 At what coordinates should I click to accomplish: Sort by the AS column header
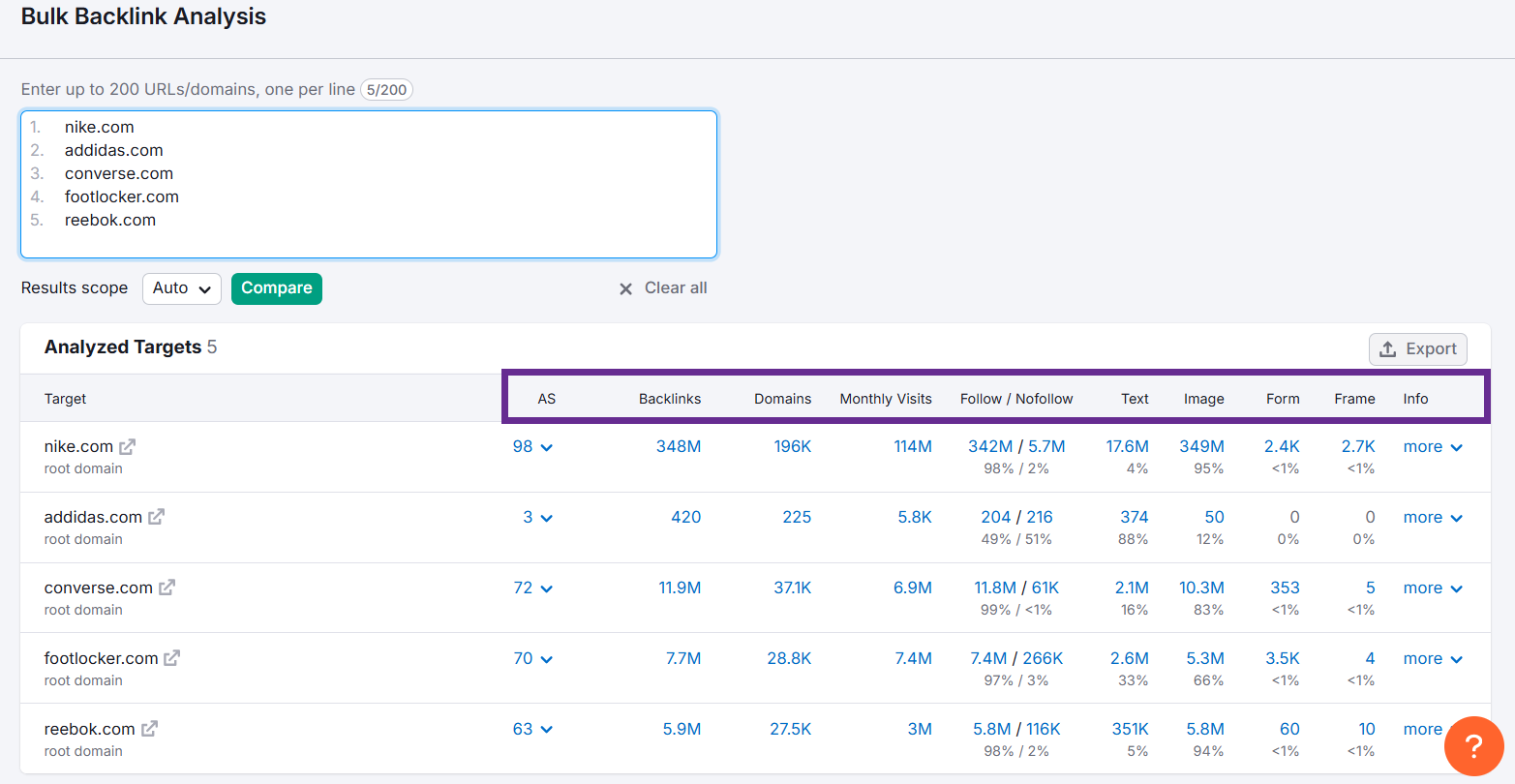(547, 399)
